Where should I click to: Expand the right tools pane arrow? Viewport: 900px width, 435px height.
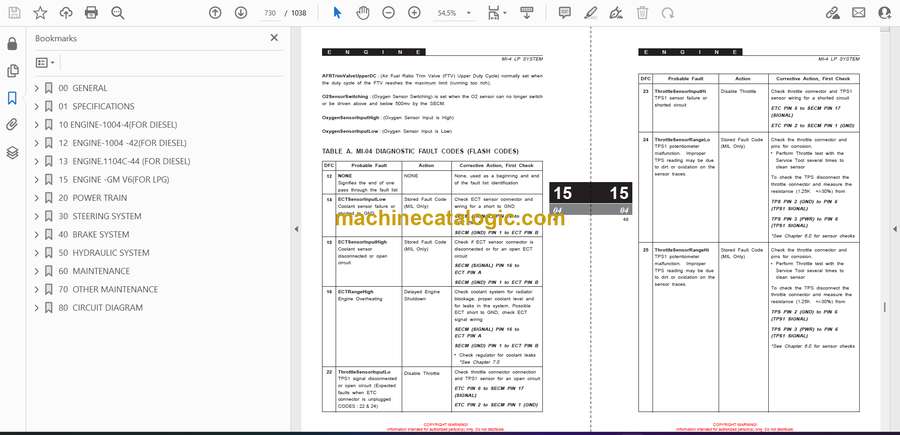[x=895, y=229]
